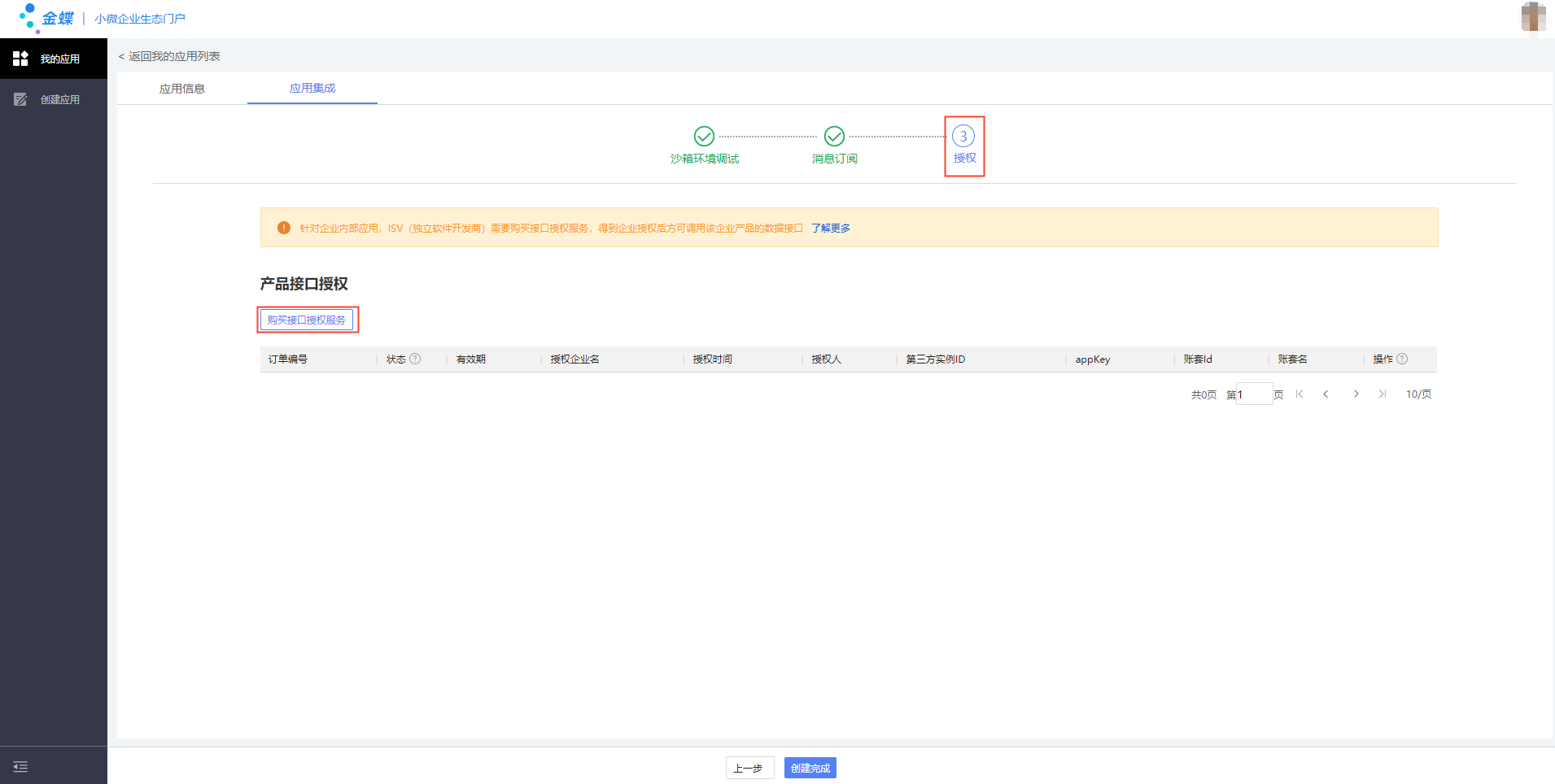Jump to the last page of results
The image size is (1555, 784).
pyautogui.click(x=1382, y=394)
